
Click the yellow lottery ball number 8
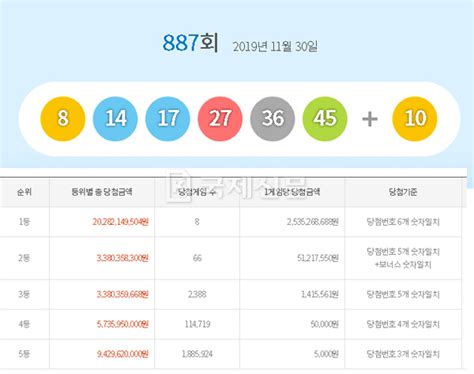coord(63,119)
